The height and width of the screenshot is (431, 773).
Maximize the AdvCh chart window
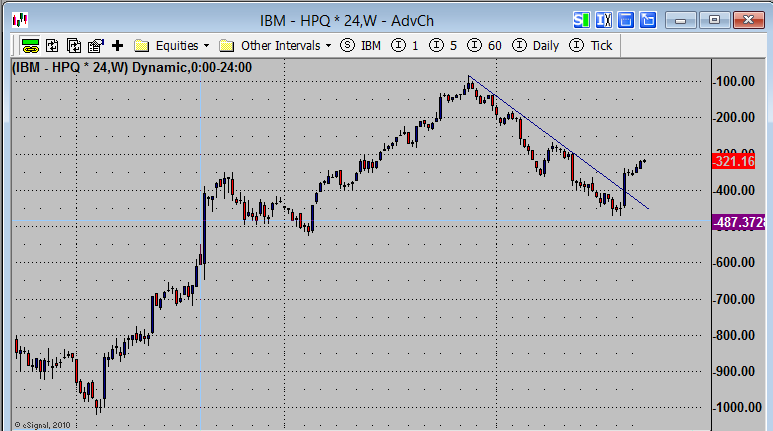714,20
